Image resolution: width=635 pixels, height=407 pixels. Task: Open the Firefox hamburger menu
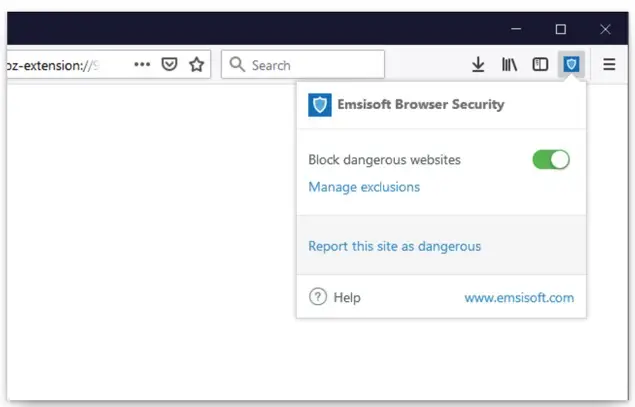point(609,64)
